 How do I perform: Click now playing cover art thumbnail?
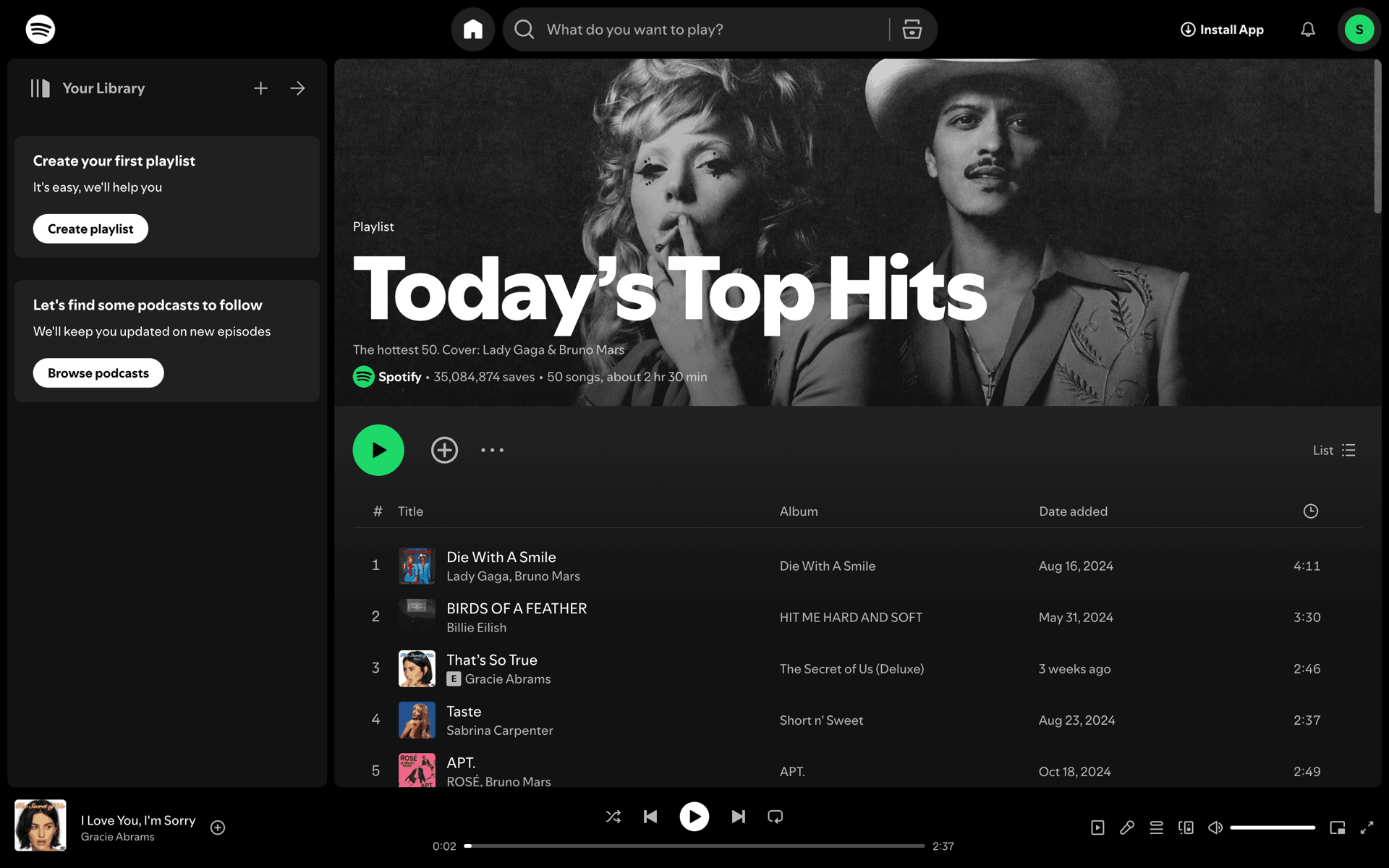coord(41,825)
